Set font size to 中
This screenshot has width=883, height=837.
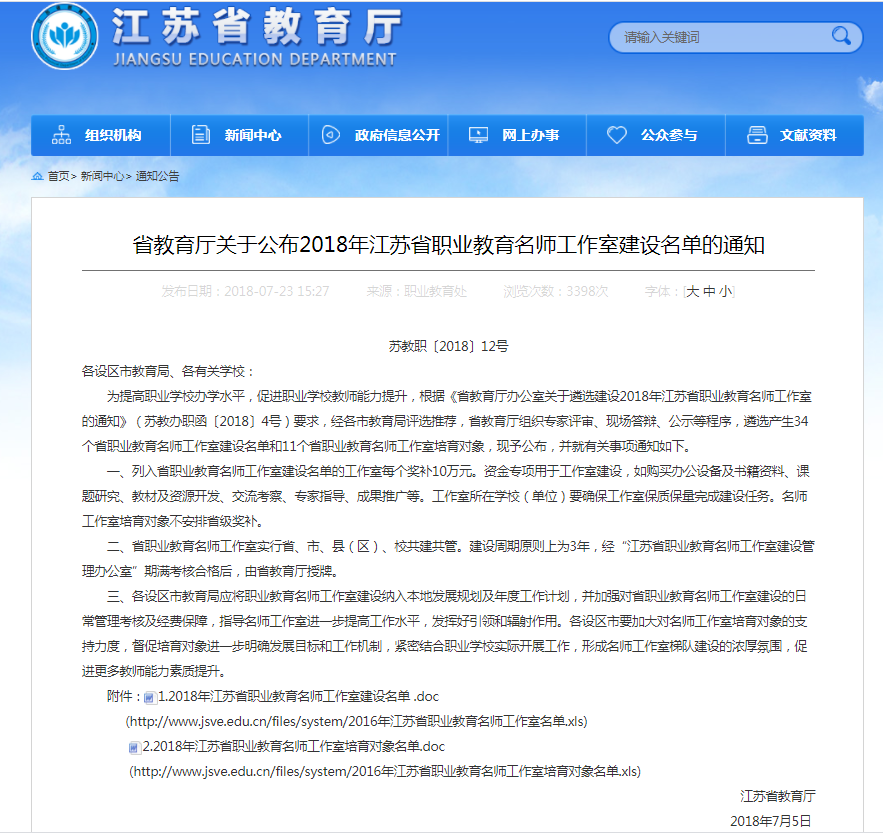point(709,291)
